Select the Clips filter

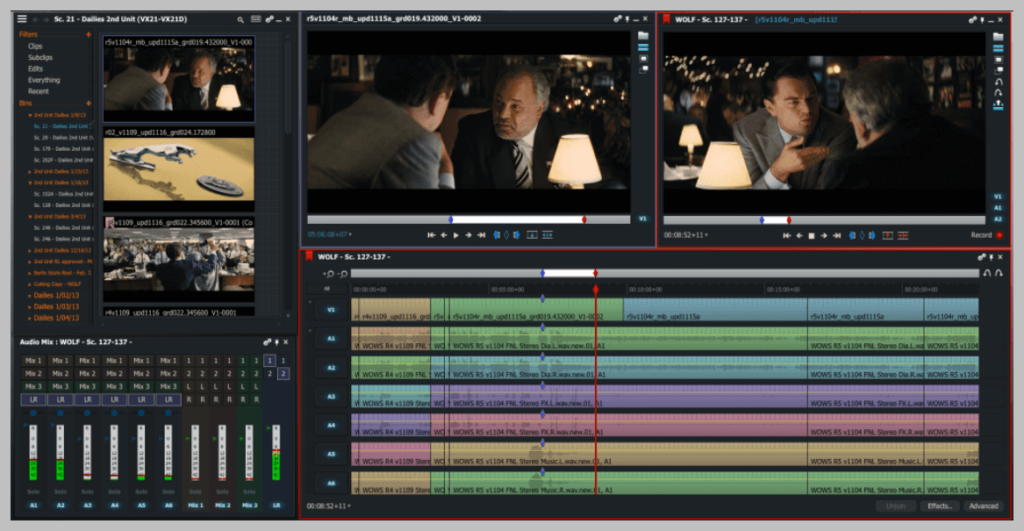point(35,46)
